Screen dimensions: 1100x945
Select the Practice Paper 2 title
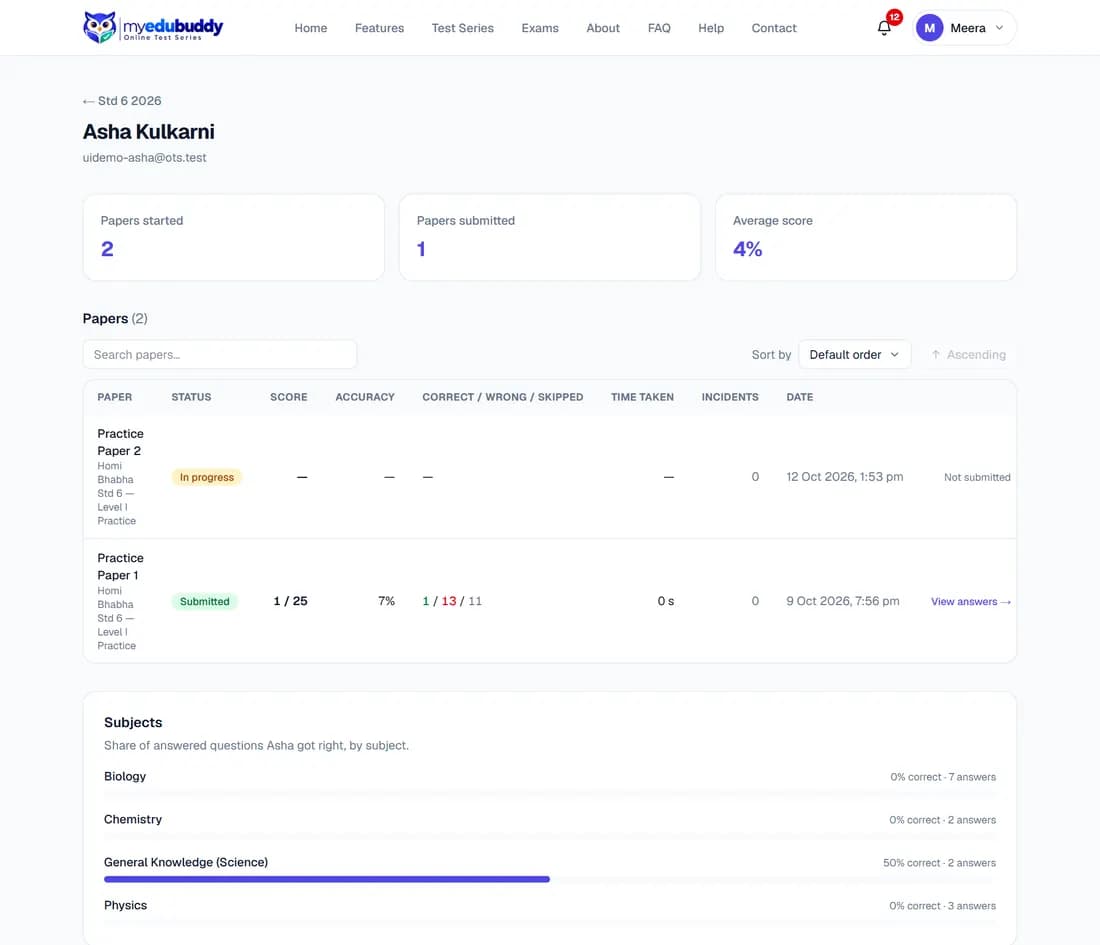[121, 442]
